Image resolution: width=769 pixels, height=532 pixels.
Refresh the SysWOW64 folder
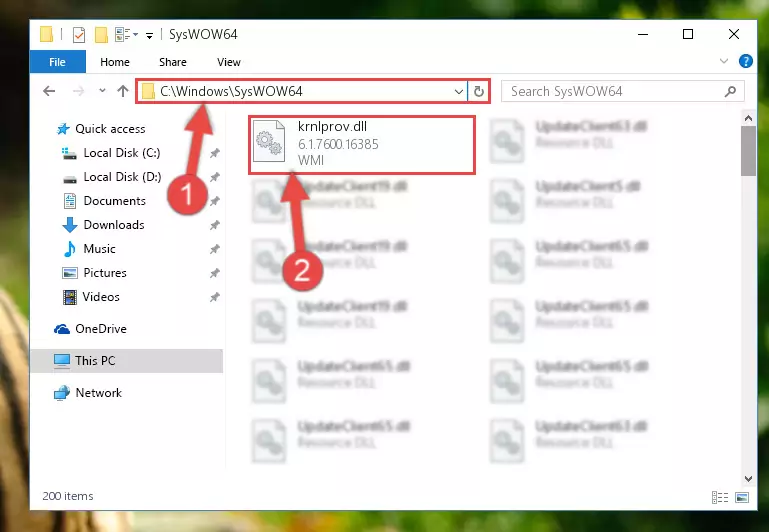tap(479, 92)
